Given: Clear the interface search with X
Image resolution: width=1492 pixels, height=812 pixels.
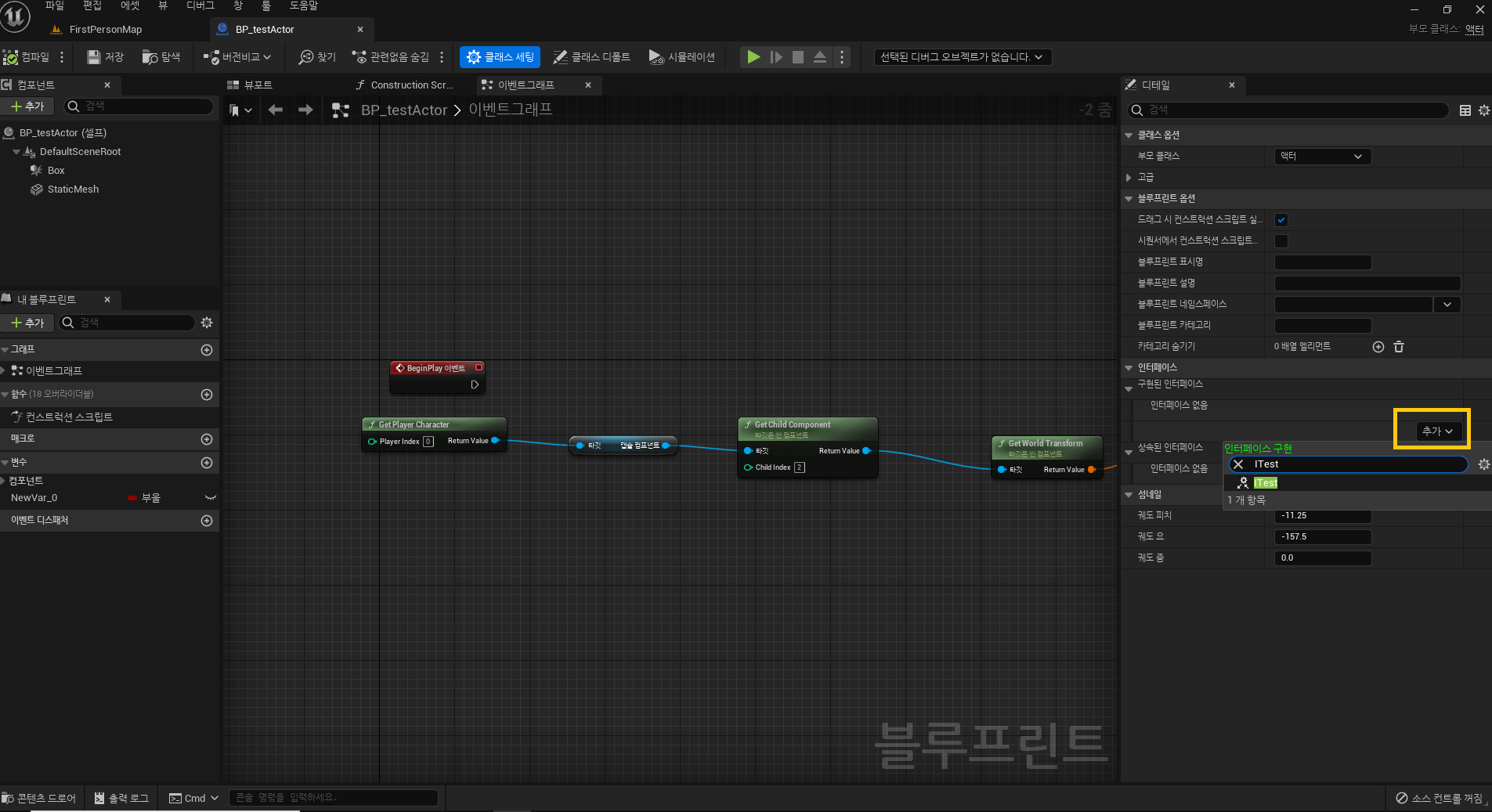Looking at the screenshot, I should (x=1238, y=464).
